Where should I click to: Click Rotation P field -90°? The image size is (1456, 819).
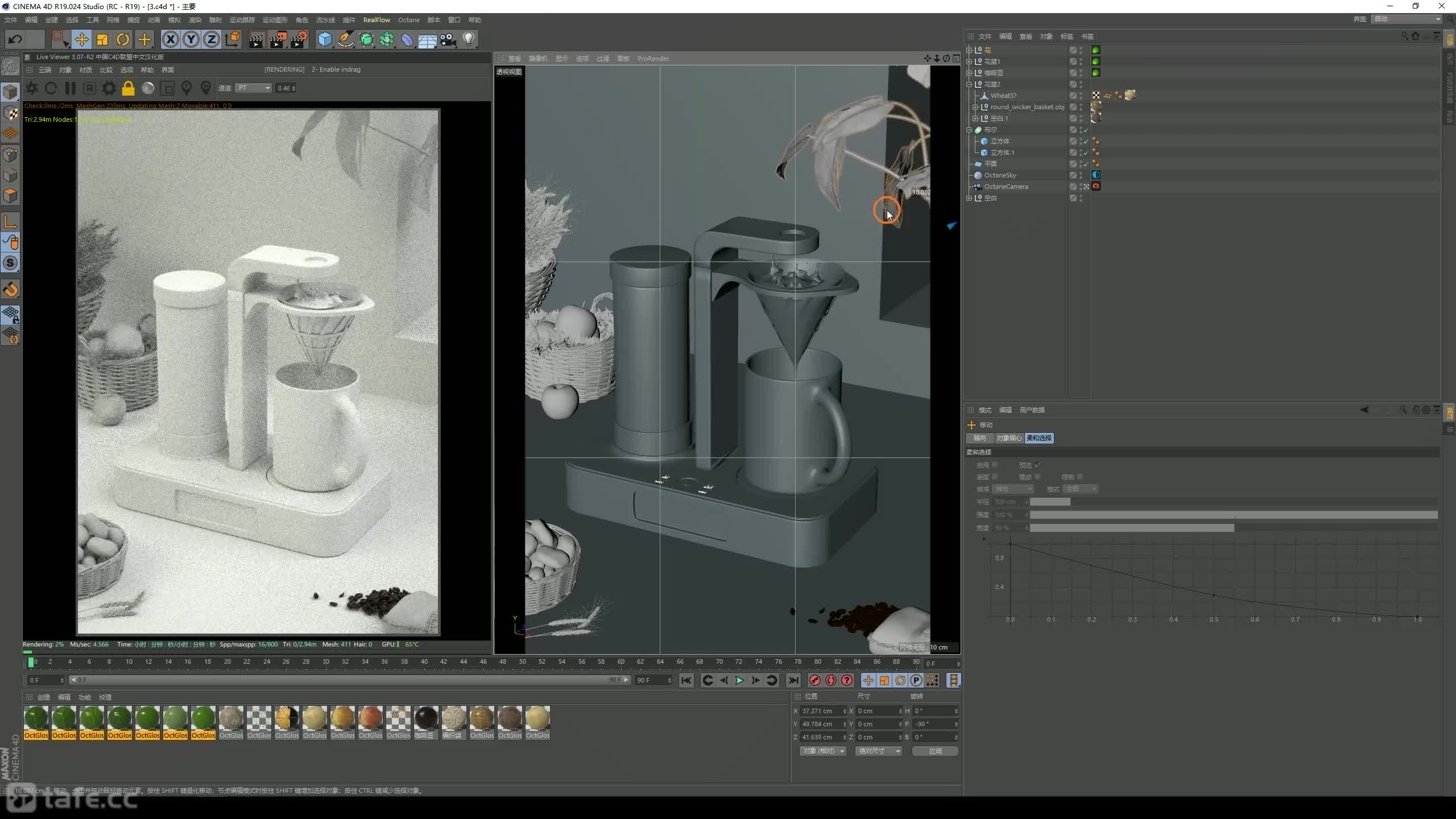(x=936, y=724)
